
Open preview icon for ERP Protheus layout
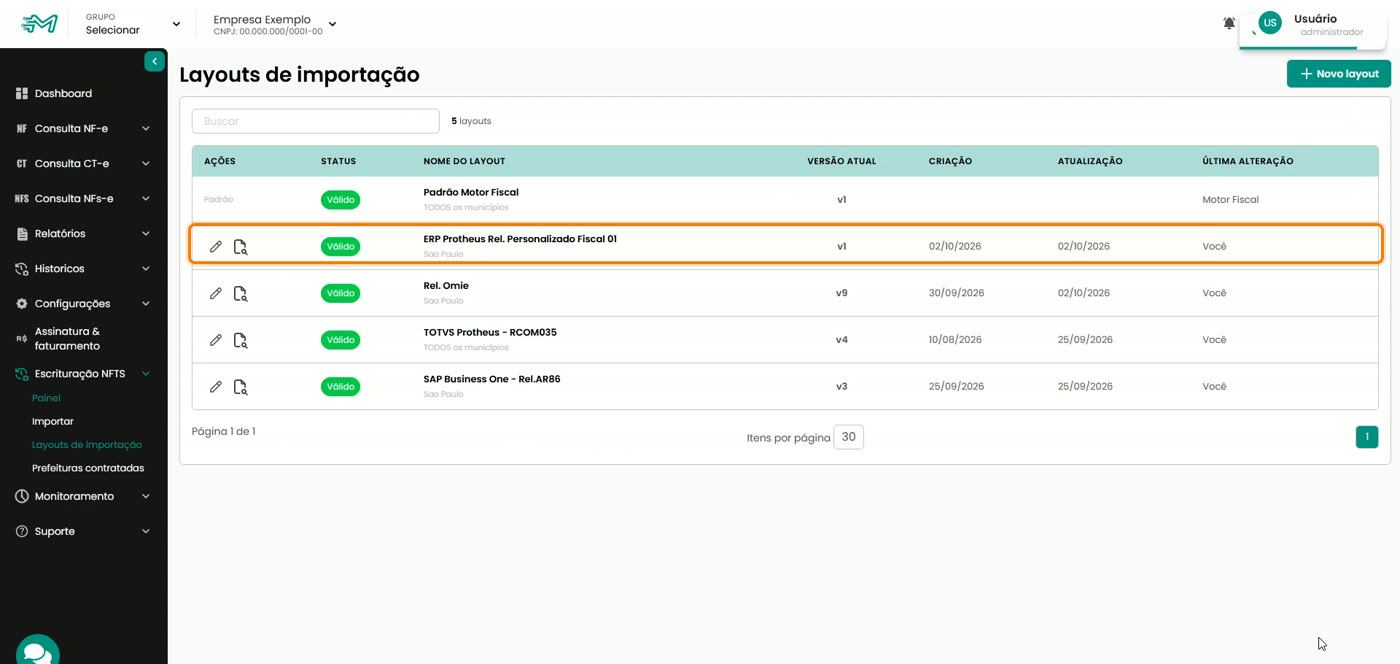(x=240, y=246)
